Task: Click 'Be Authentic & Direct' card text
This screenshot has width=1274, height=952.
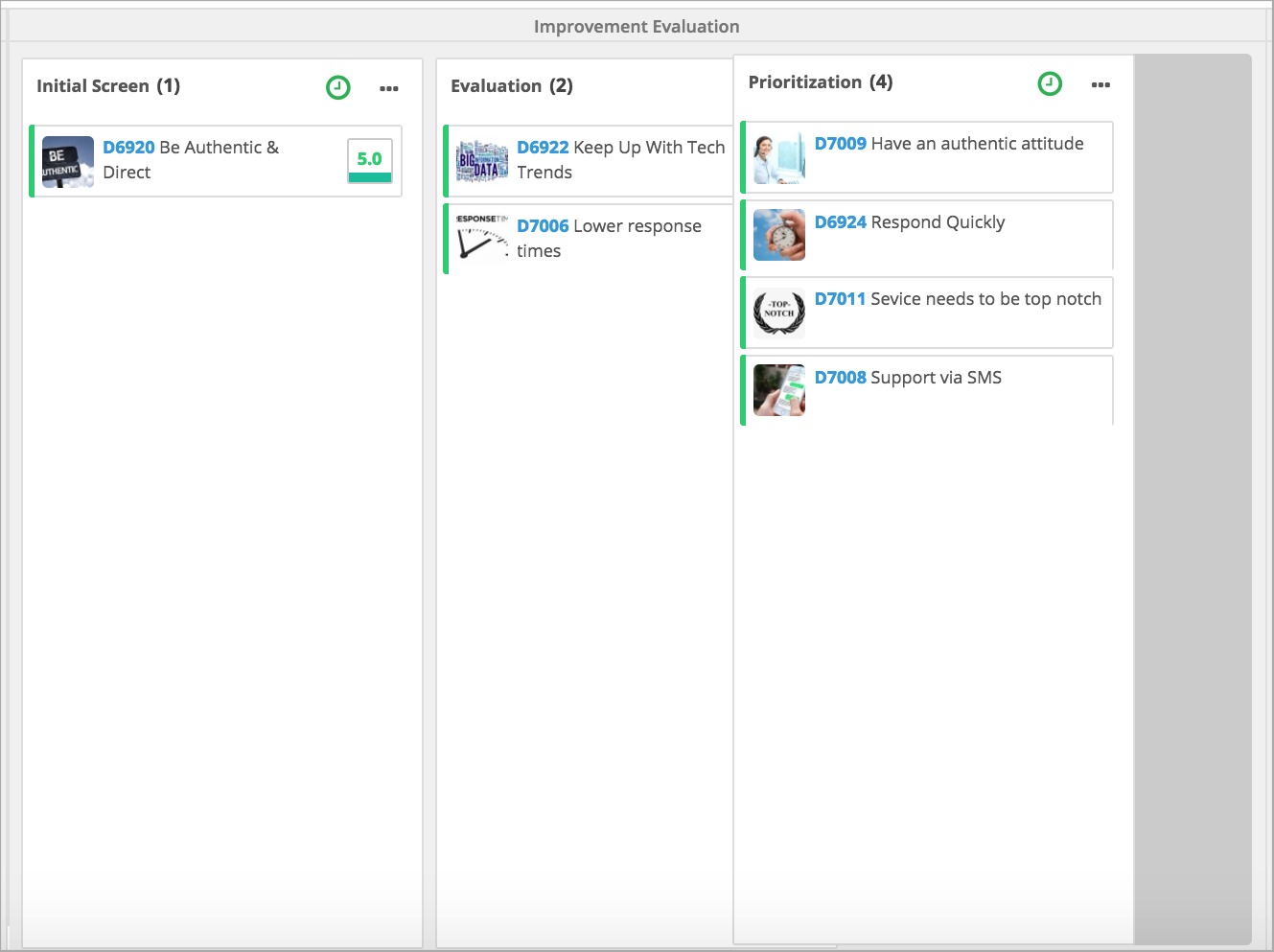Action: tap(191, 160)
